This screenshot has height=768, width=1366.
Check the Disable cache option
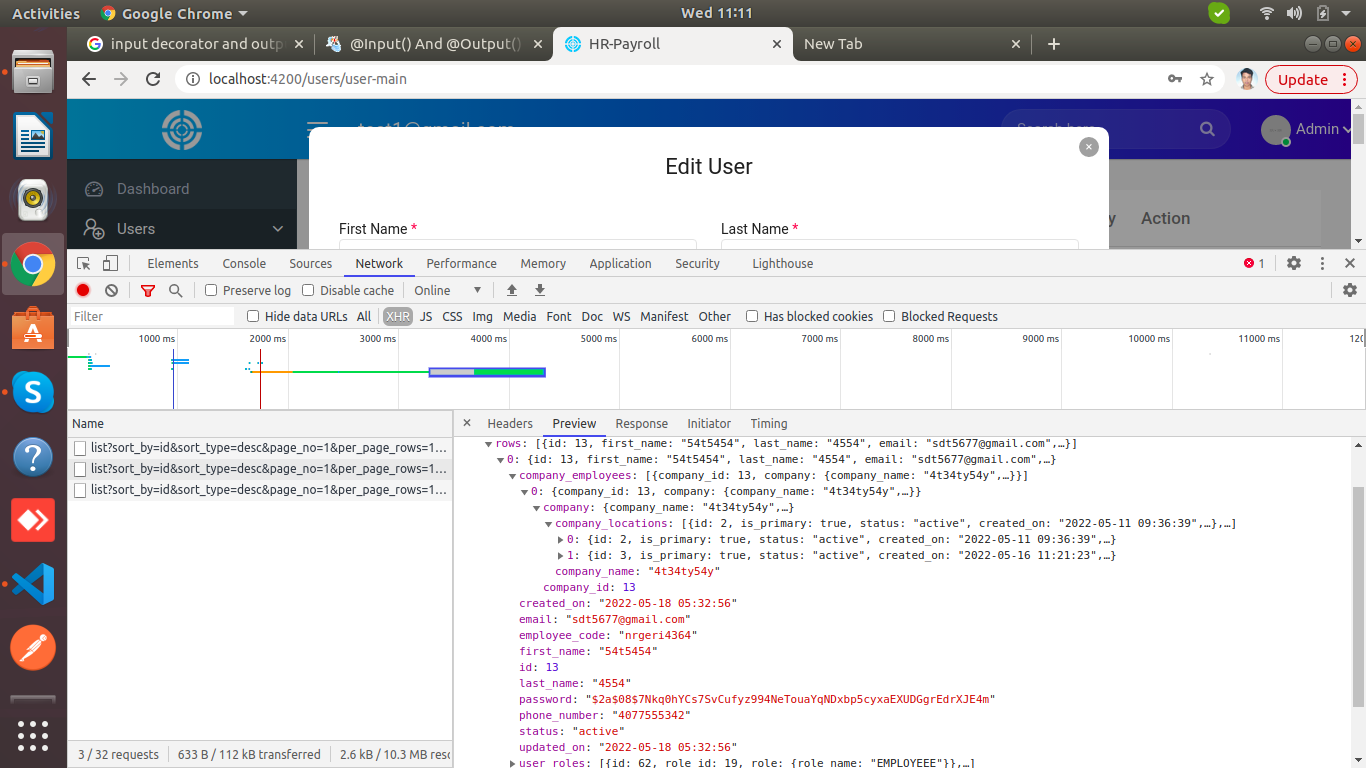coord(308,290)
